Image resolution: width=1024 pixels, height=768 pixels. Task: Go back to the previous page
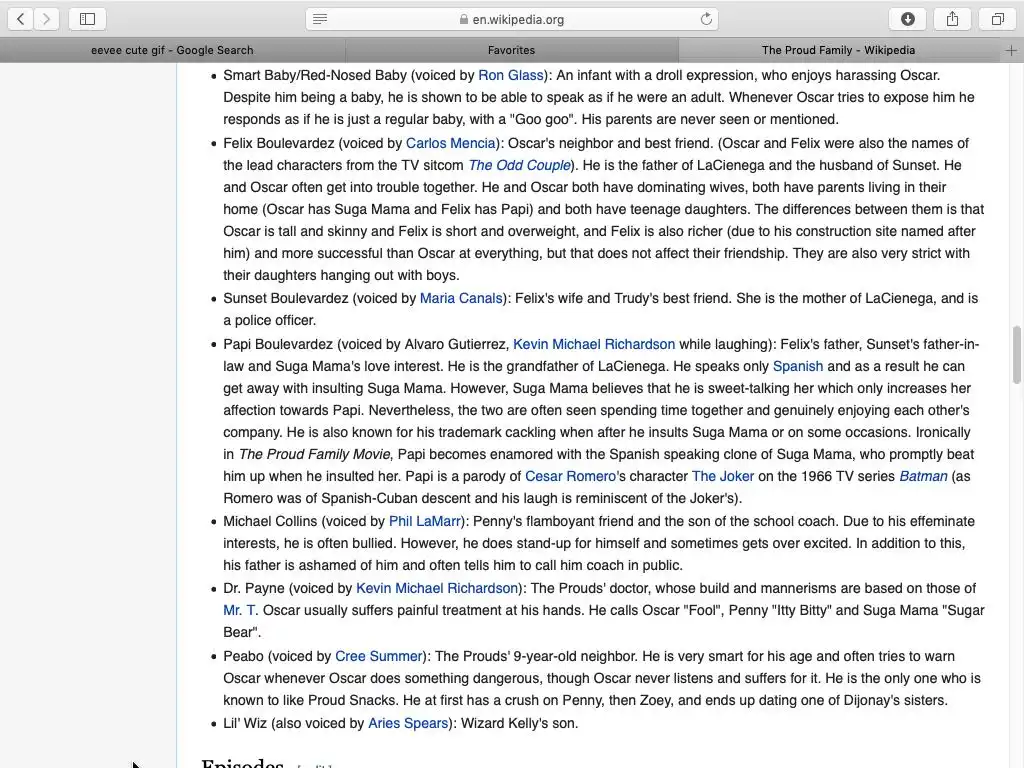tap(21, 19)
